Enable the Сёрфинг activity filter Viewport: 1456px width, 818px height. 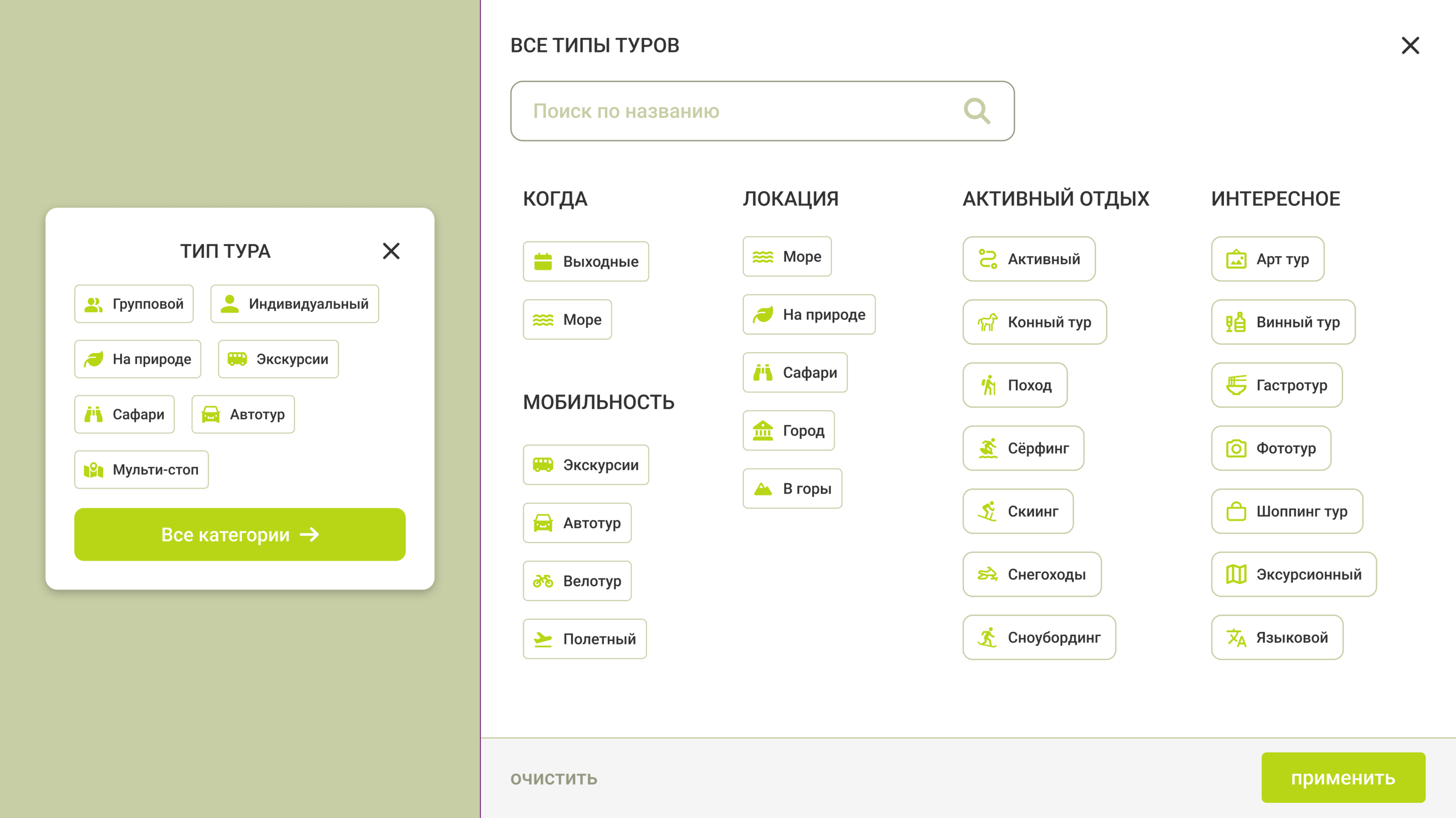[1023, 448]
